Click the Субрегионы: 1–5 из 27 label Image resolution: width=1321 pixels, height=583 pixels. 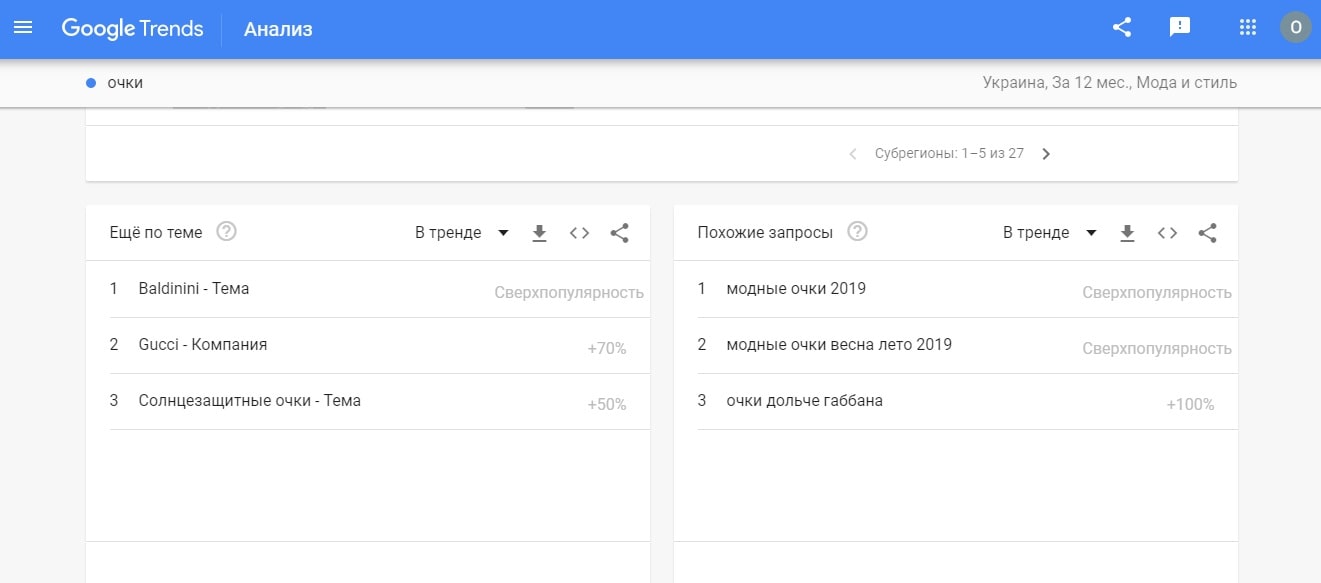pos(949,154)
